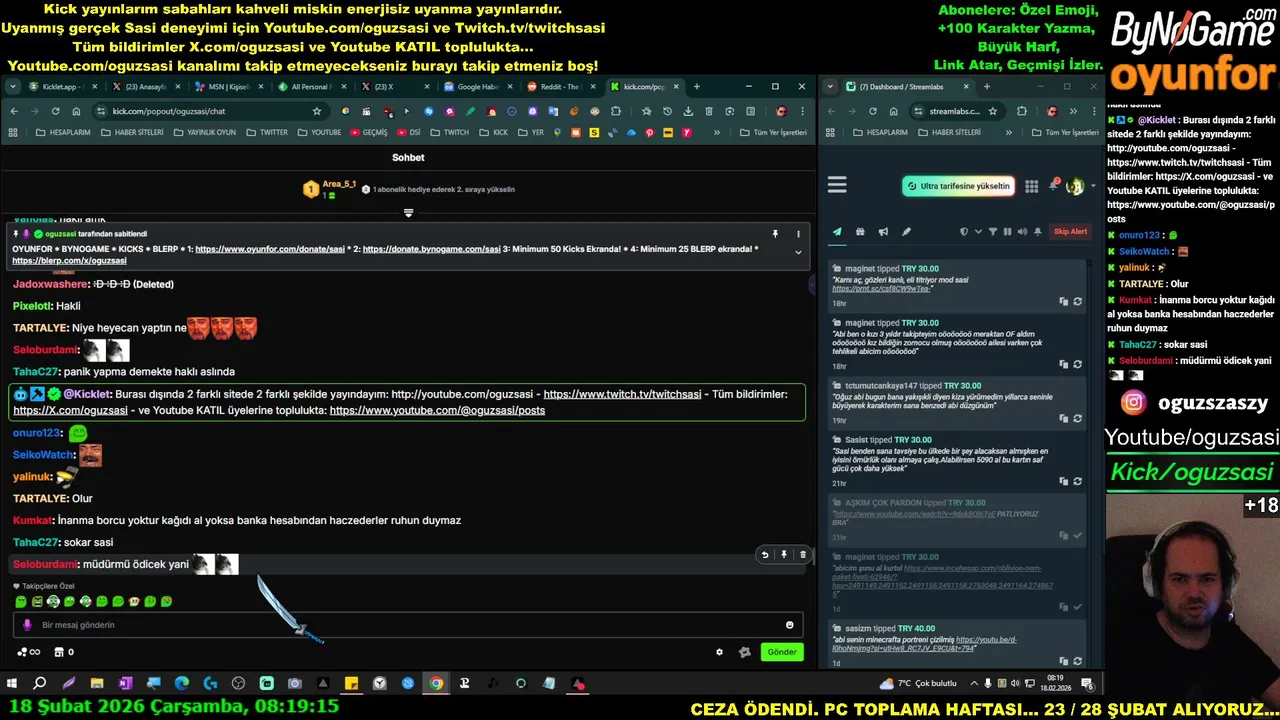Click 'Ultra tarifesine yükseltin' button
This screenshot has height=720, width=1280.
(958, 186)
